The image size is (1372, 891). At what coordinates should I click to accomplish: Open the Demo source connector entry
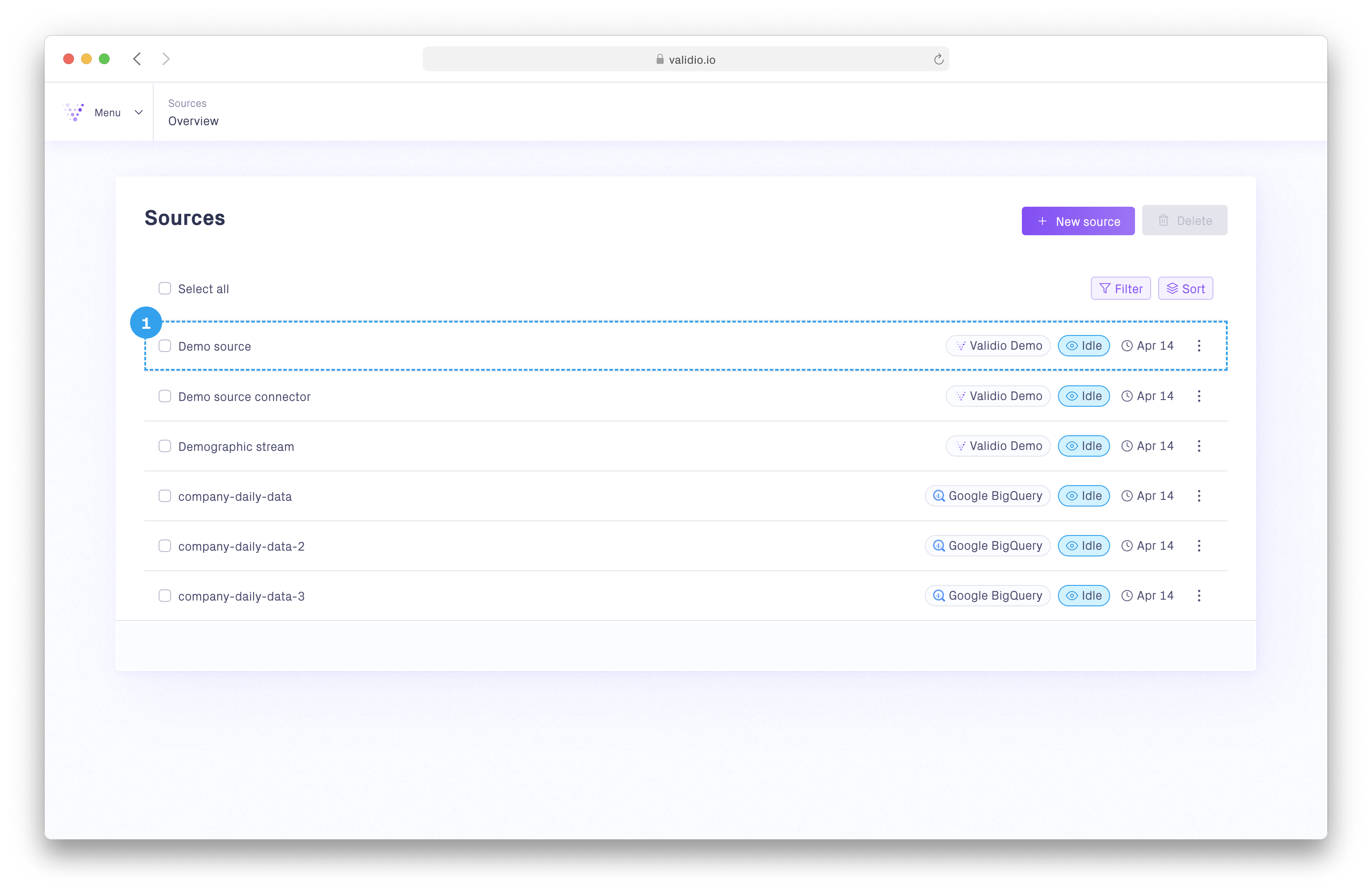click(245, 397)
